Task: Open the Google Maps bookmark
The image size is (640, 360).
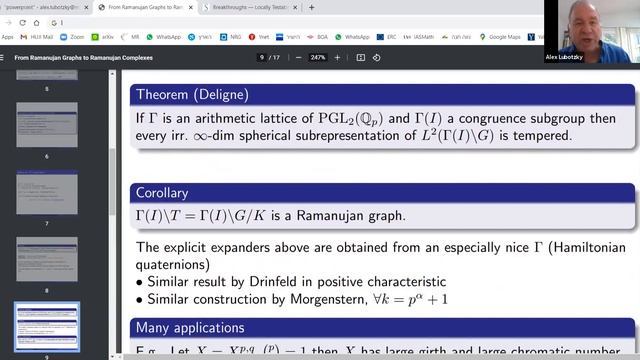Action: [500, 37]
